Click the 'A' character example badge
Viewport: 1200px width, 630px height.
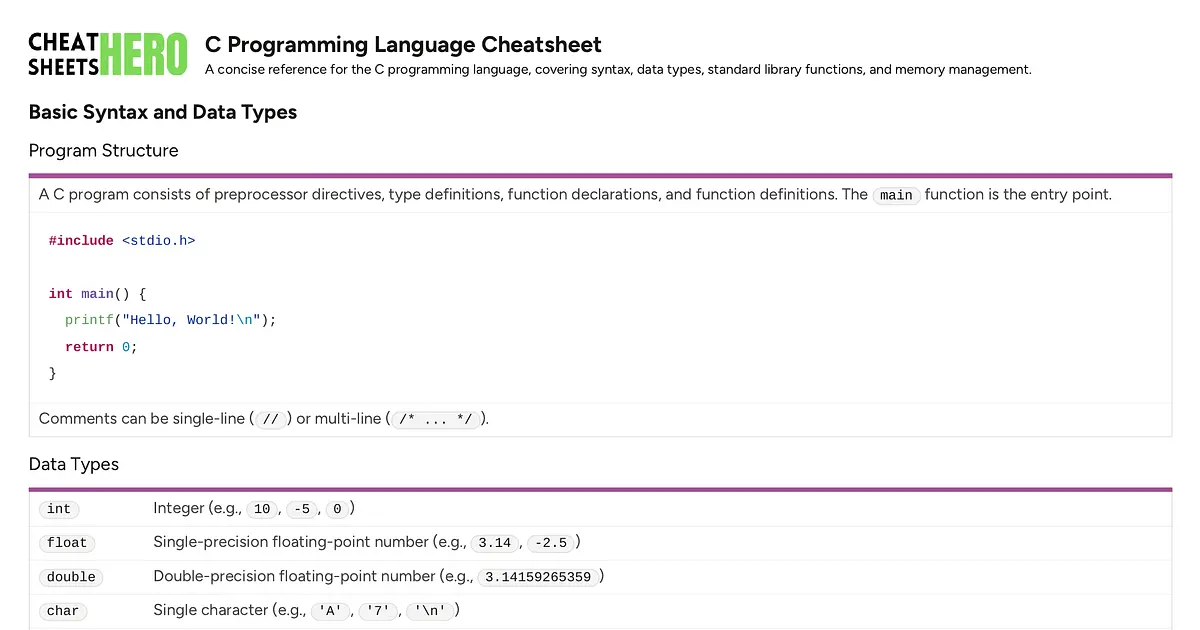tap(331, 610)
